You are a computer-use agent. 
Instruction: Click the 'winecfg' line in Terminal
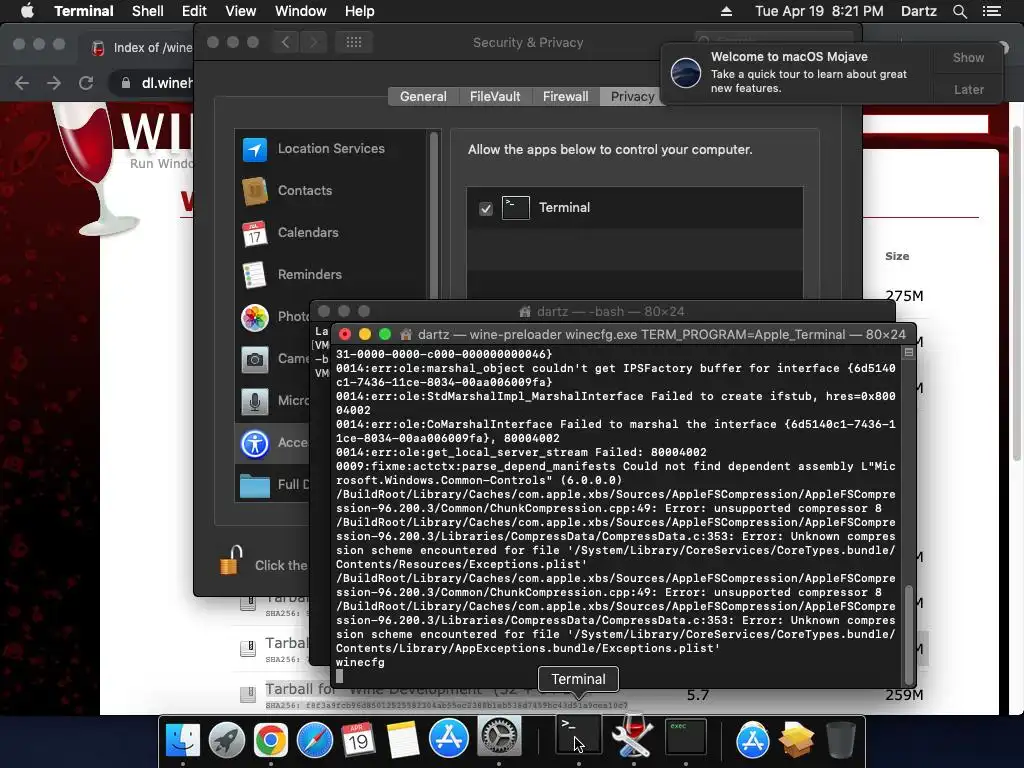point(360,662)
